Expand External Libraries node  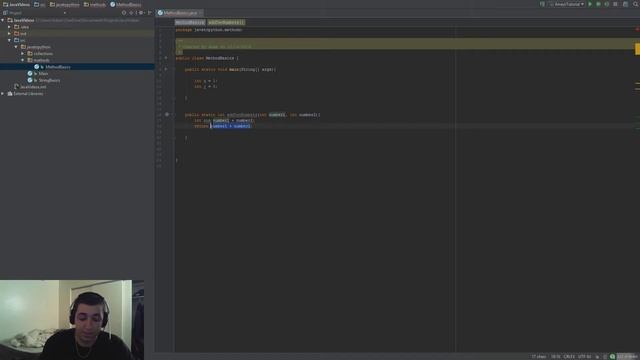click(3, 93)
